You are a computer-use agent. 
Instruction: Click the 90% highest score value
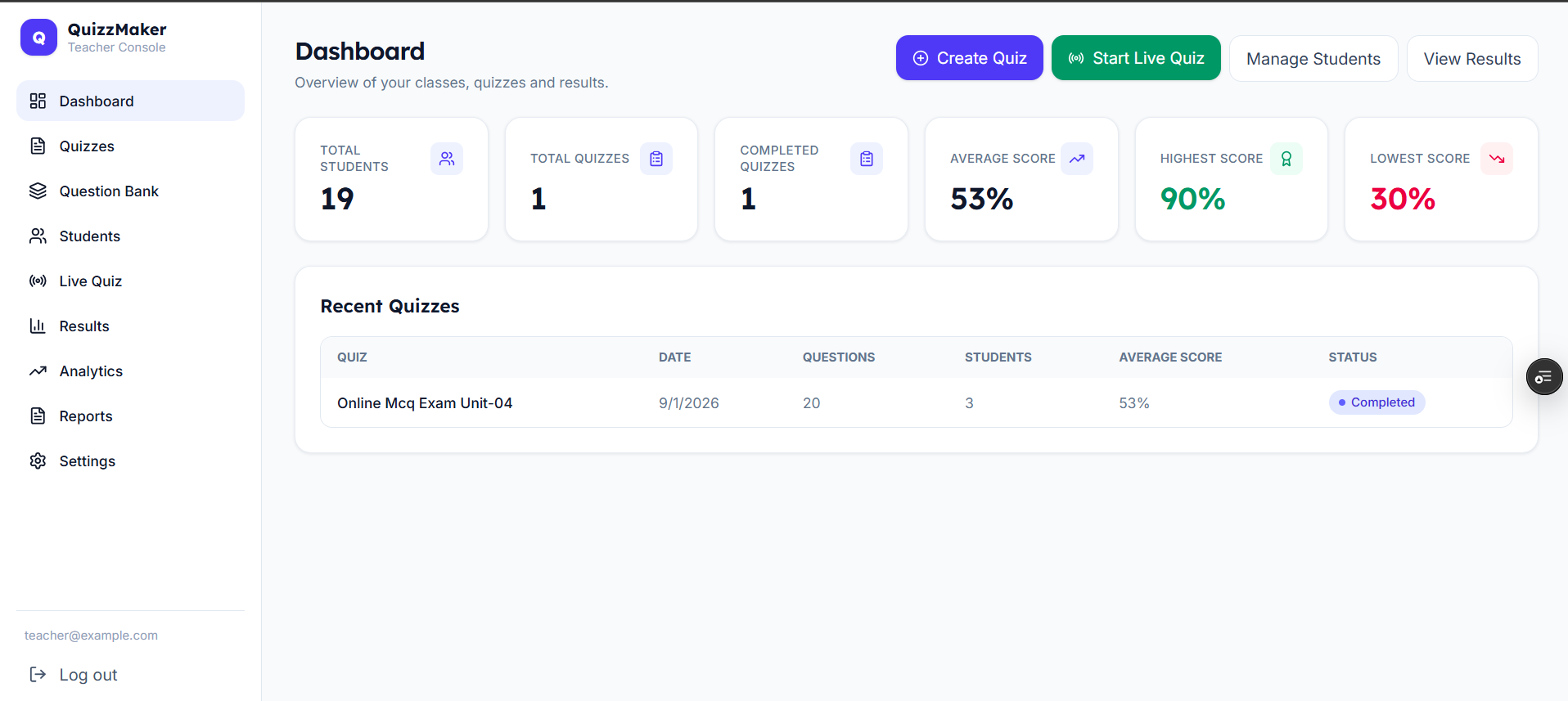(1192, 199)
